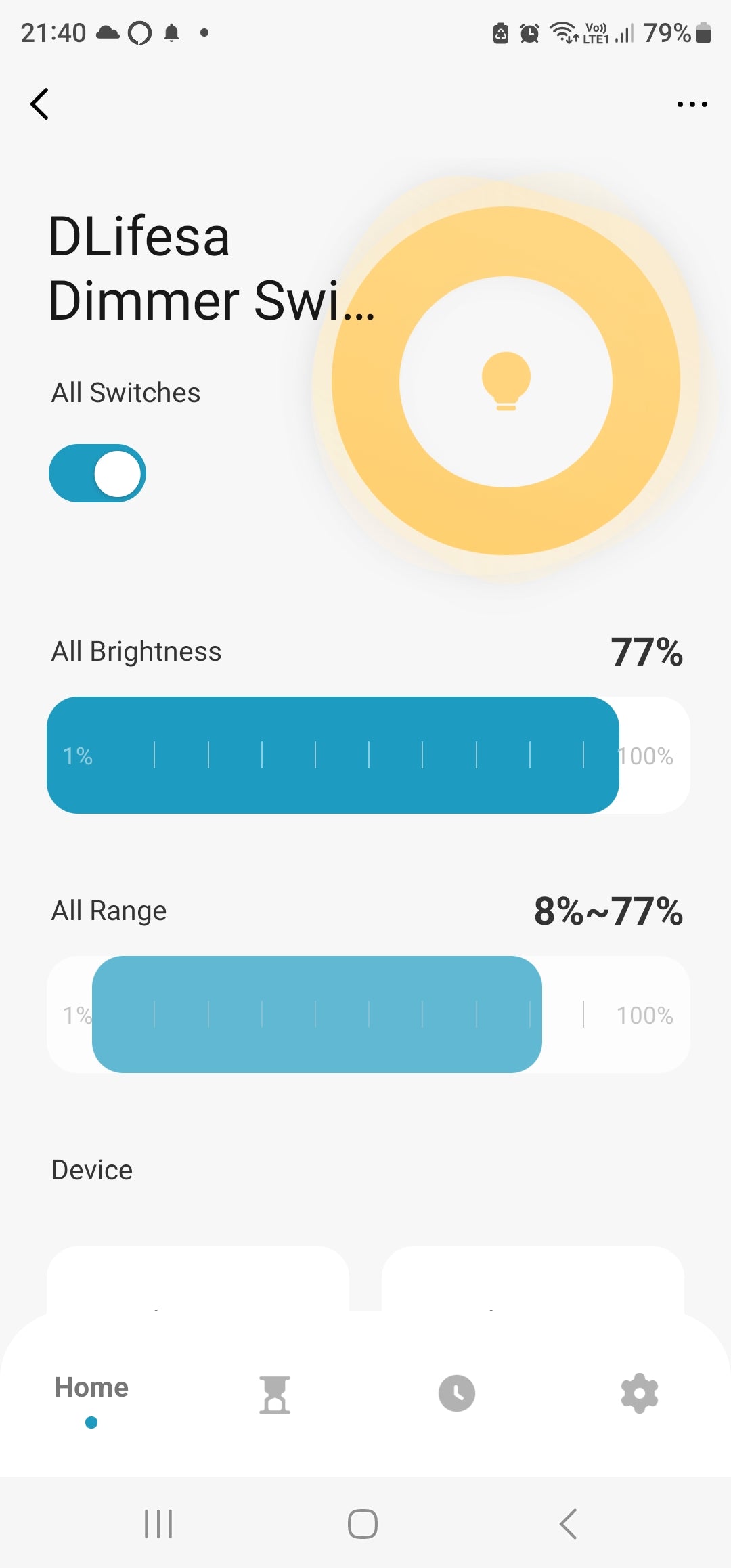The image size is (731, 1568).
Task: Open the first device card on left
Action: pyautogui.click(x=198, y=1278)
